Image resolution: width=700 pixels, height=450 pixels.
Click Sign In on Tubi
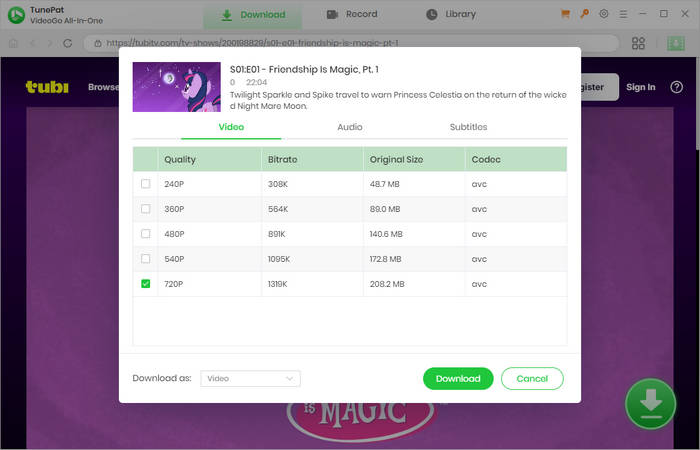[x=641, y=87]
